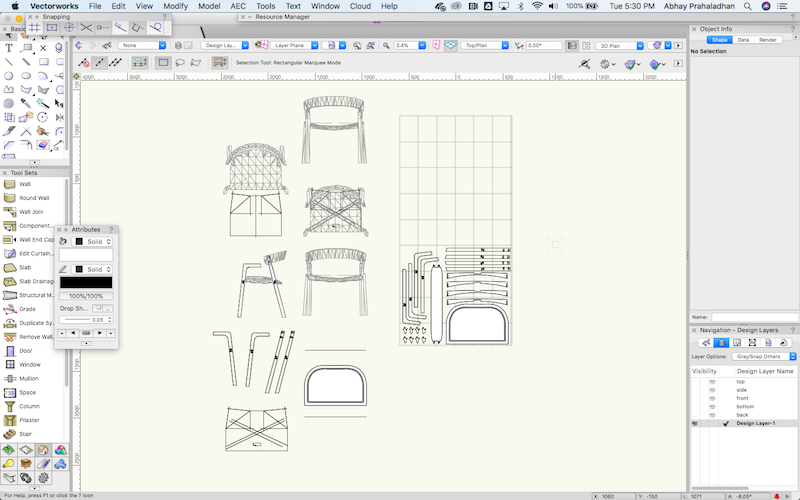Open the fill style Solid dropdown
Viewport: 800px width, 500px height.
[96, 241]
